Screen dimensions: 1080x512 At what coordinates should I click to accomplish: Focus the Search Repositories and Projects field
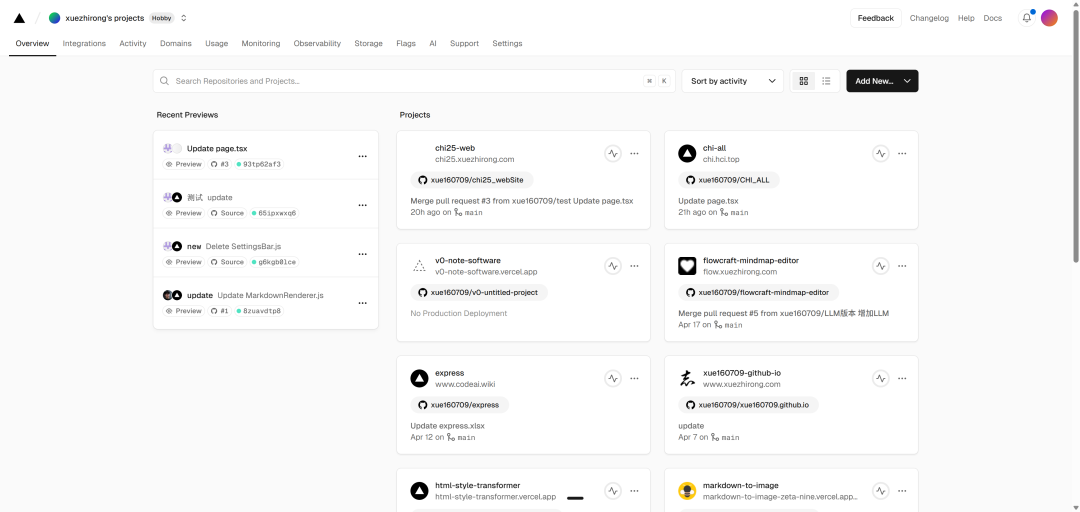tap(414, 81)
